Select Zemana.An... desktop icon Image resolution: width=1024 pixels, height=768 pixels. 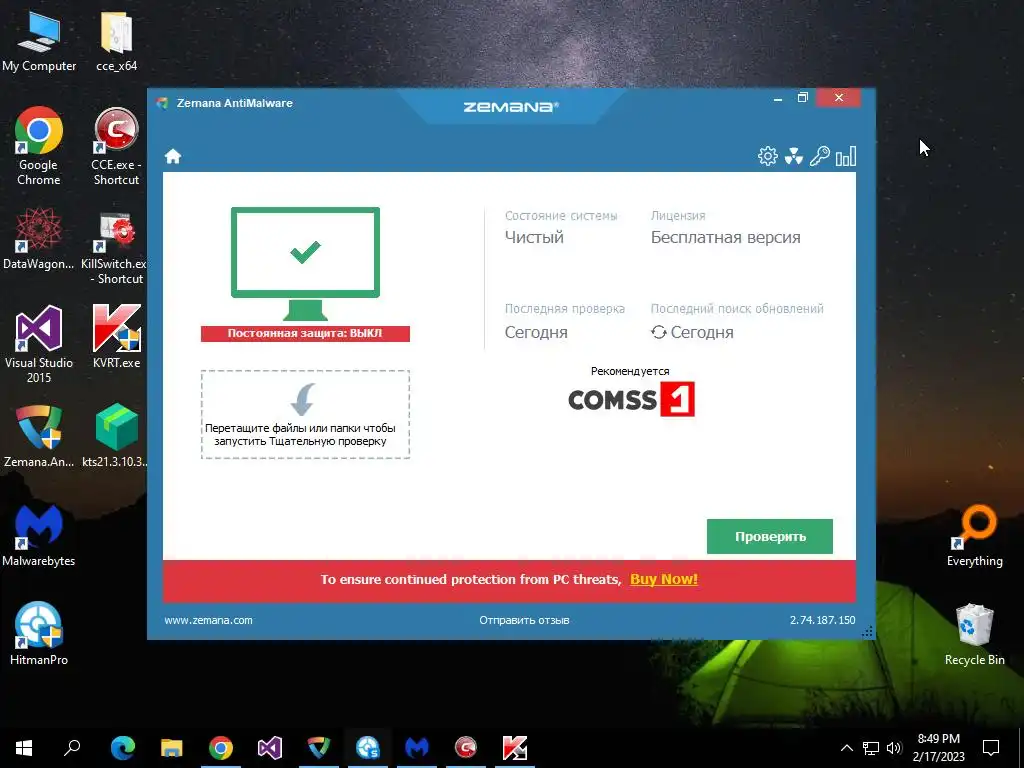pos(39,436)
